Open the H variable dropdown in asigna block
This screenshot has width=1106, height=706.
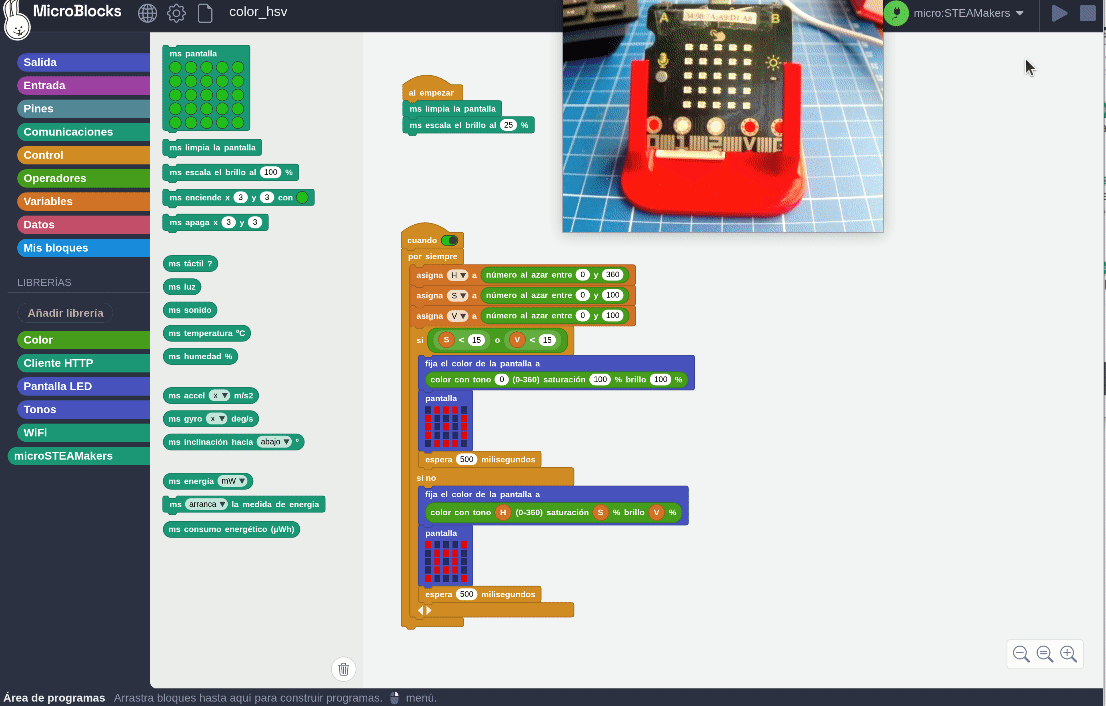tap(457, 275)
